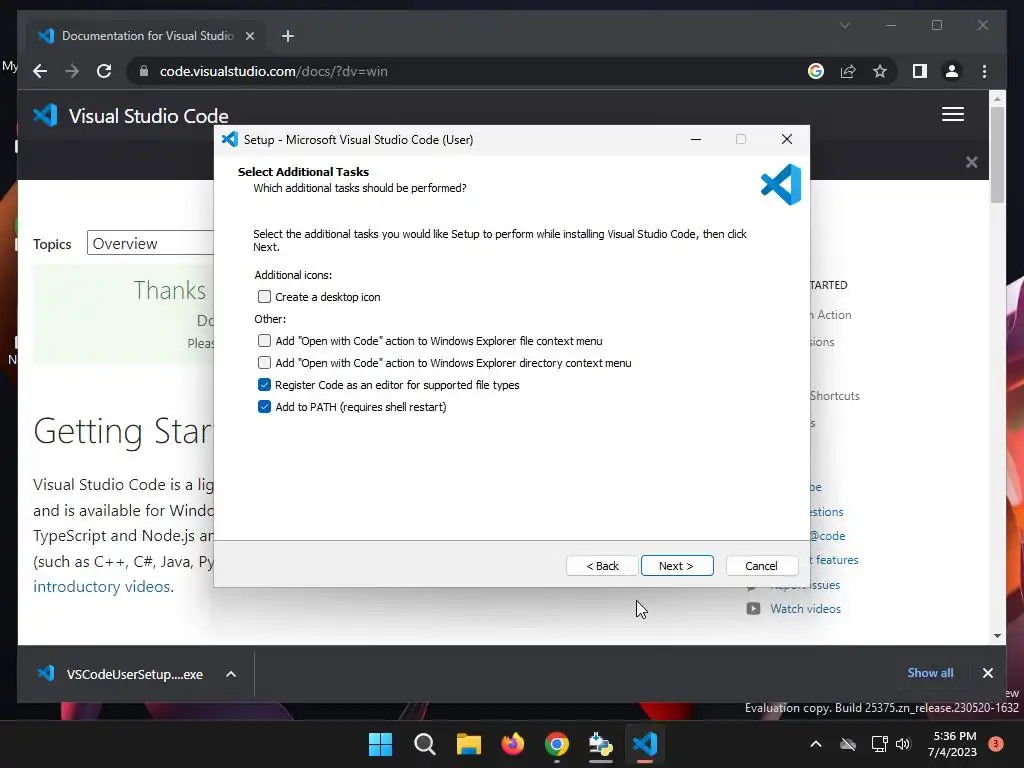This screenshot has width=1024, height=768.
Task: Click the Chrome forward arrow
Action: coord(72,71)
